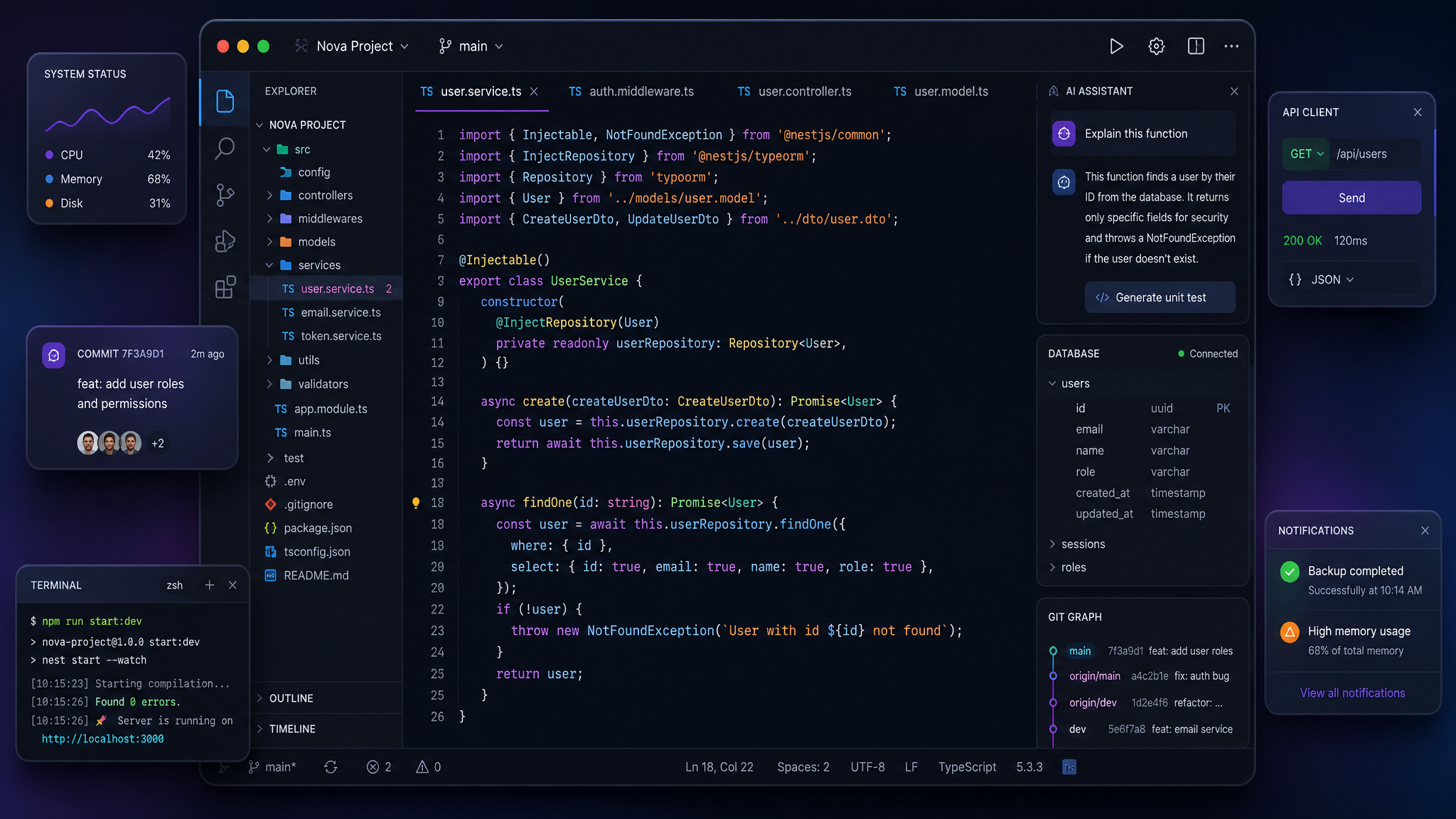Open Run and Debug icon in activity bar
The image size is (1456, 819).
225,241
